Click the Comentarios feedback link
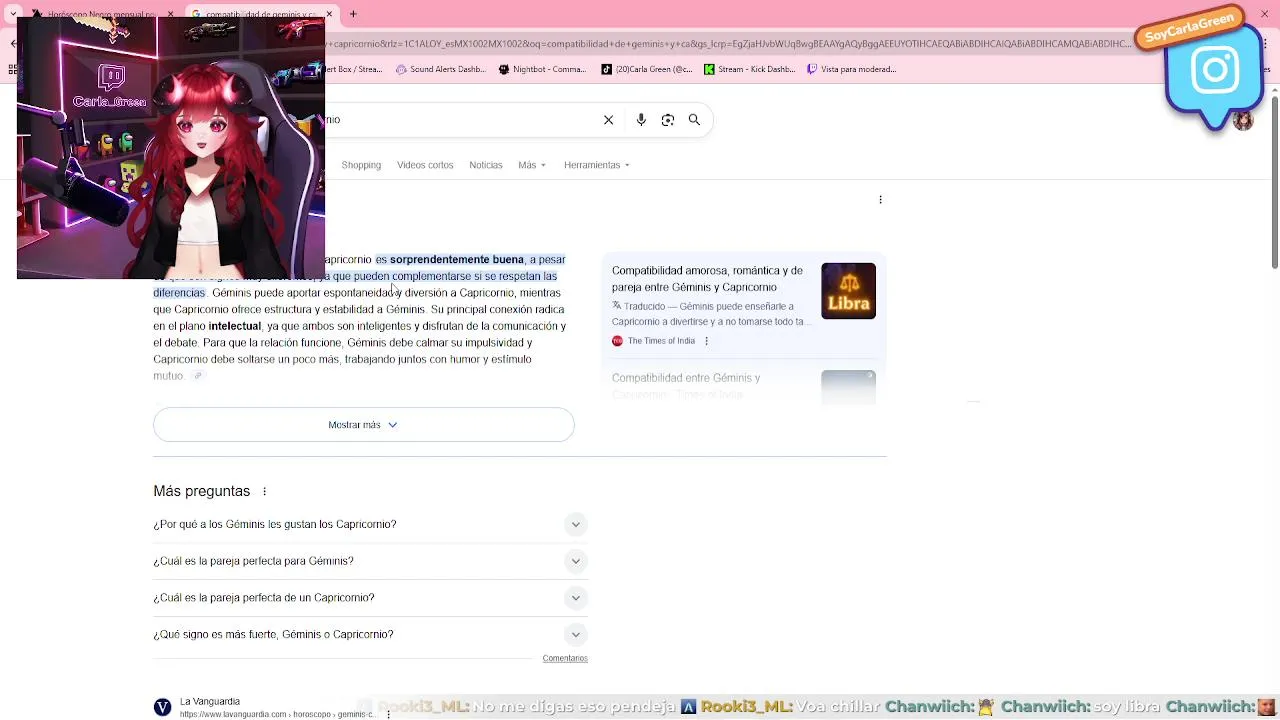The height and width of the screenshot is (720, 1280). point(565,658)
